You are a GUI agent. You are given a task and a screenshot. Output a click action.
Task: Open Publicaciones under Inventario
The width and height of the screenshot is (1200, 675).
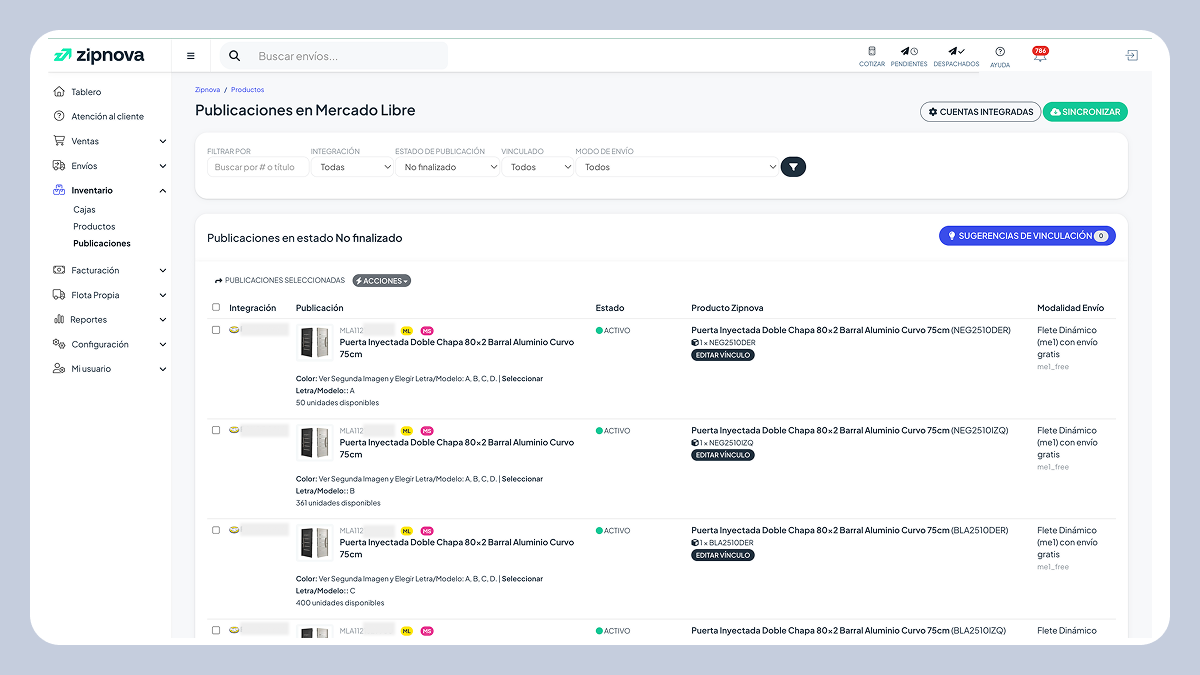[102, 243]
